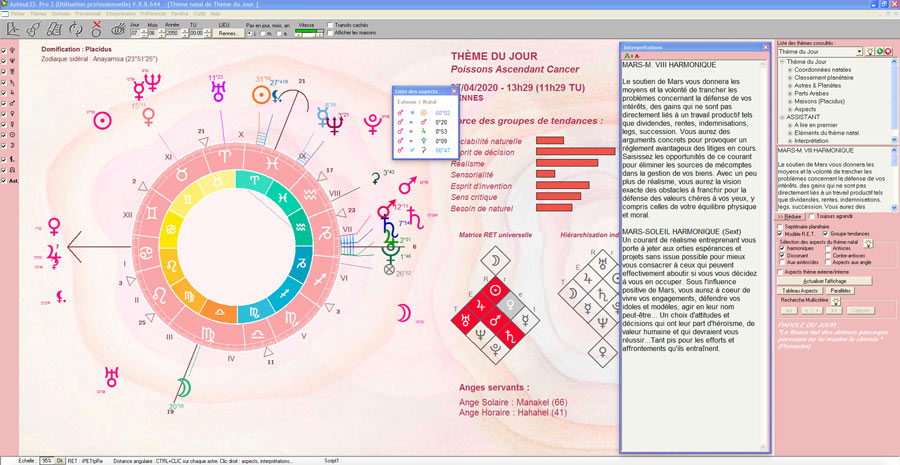Screen dimensions: 900x465
Task: Uncheck the Modèle R.E.T. checkbox
Action: [781, 234]
